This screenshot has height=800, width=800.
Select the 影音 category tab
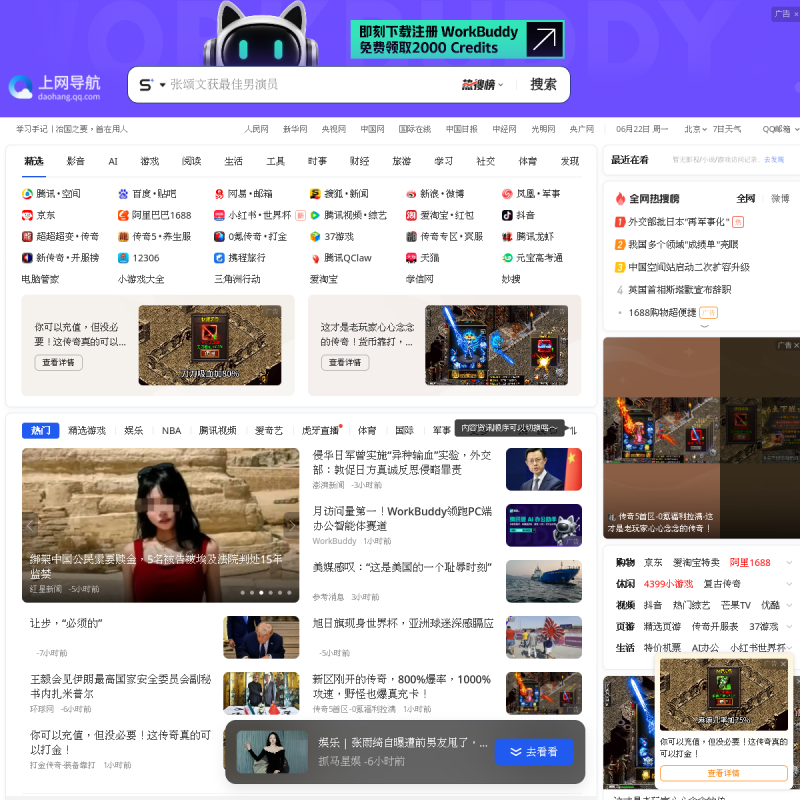[76, 161]
